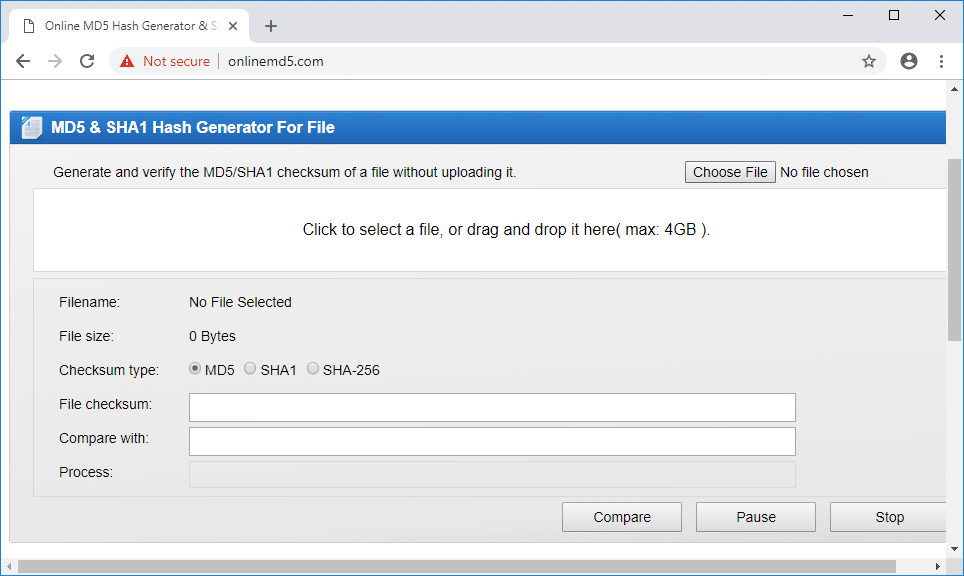The image size is (964, 576).
Task: Click the browser back arrow
Action: pyautogui.click(x=23, y=61)
